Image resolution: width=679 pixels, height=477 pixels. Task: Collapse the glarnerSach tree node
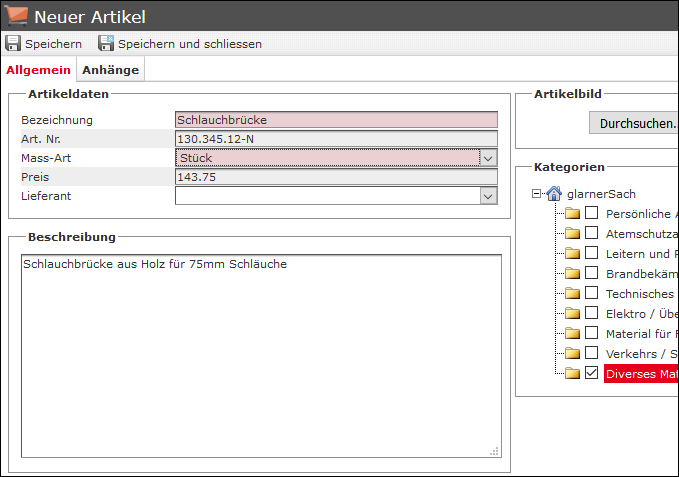[x=537, y=194]
